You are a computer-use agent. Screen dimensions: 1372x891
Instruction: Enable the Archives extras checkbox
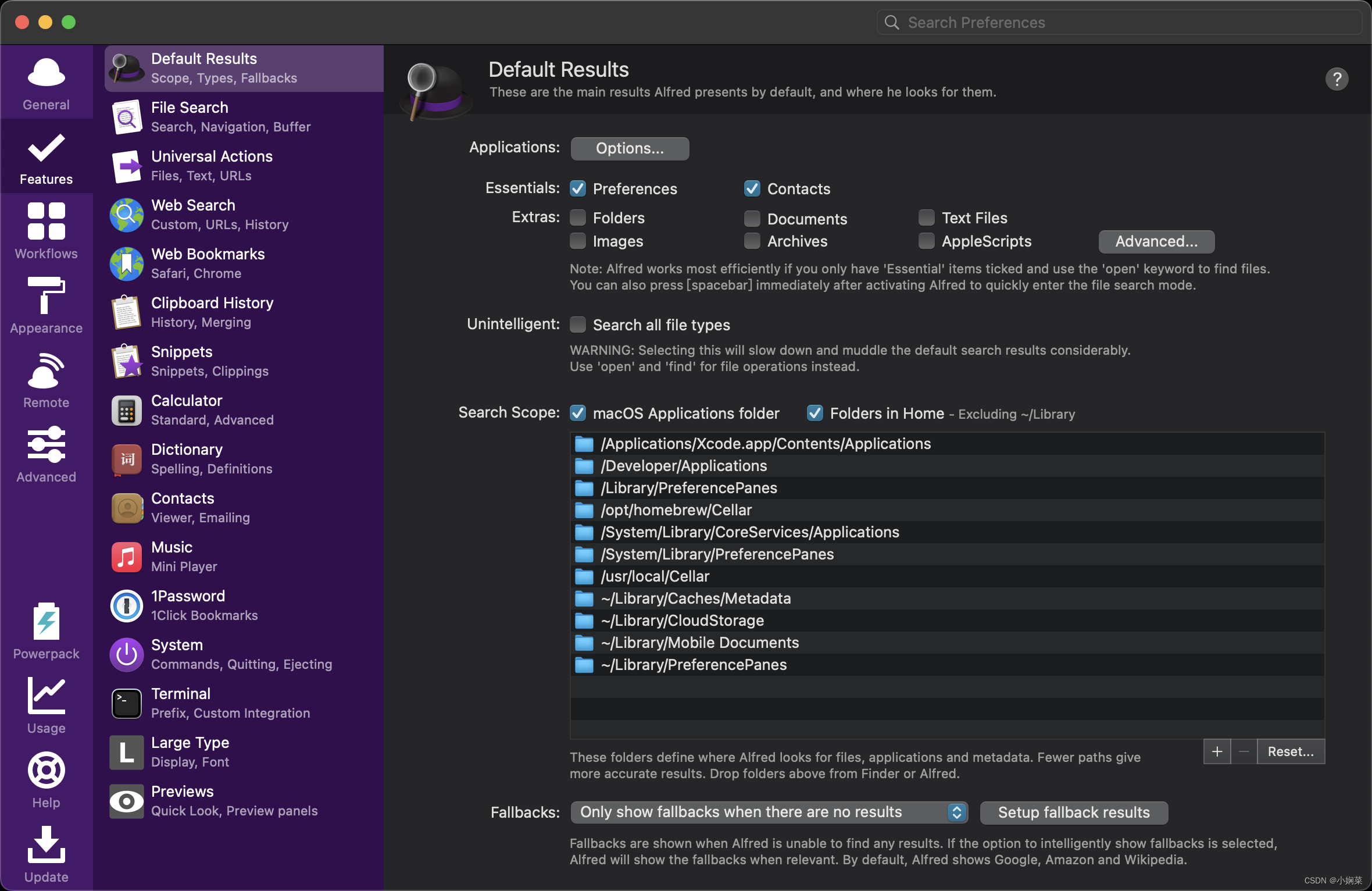coord(752,241)
